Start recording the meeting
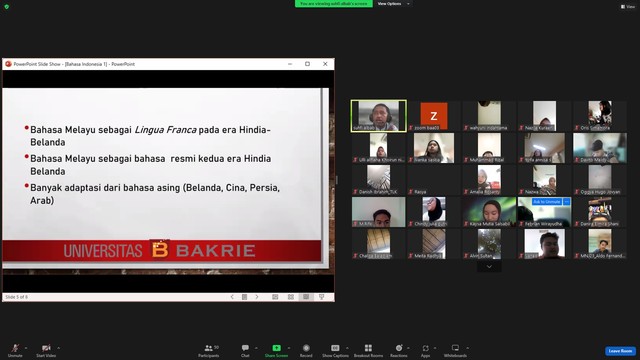The height and width of the screenshot is (360, 640). click(x=306, y=350)
